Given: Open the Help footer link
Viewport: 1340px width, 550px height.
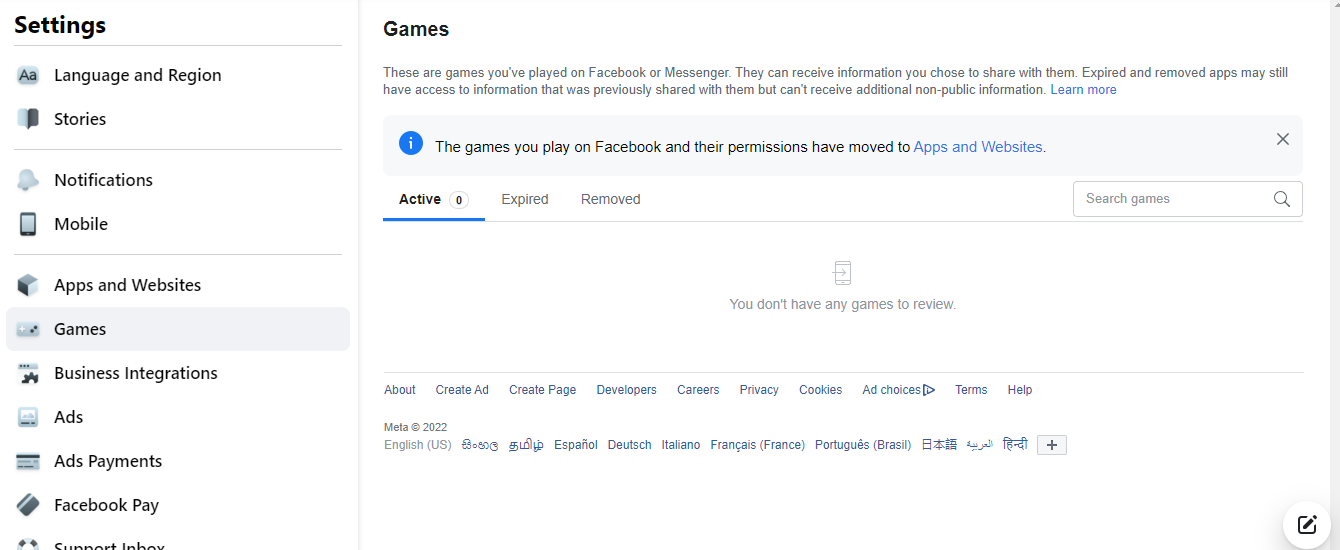Looking at the screenshot, I should (x=1020, y=390).
